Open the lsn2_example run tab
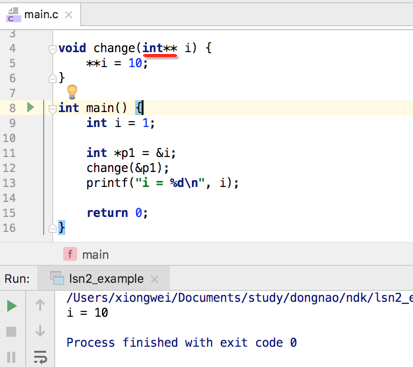The image size is (413, 367). (103, 279)
